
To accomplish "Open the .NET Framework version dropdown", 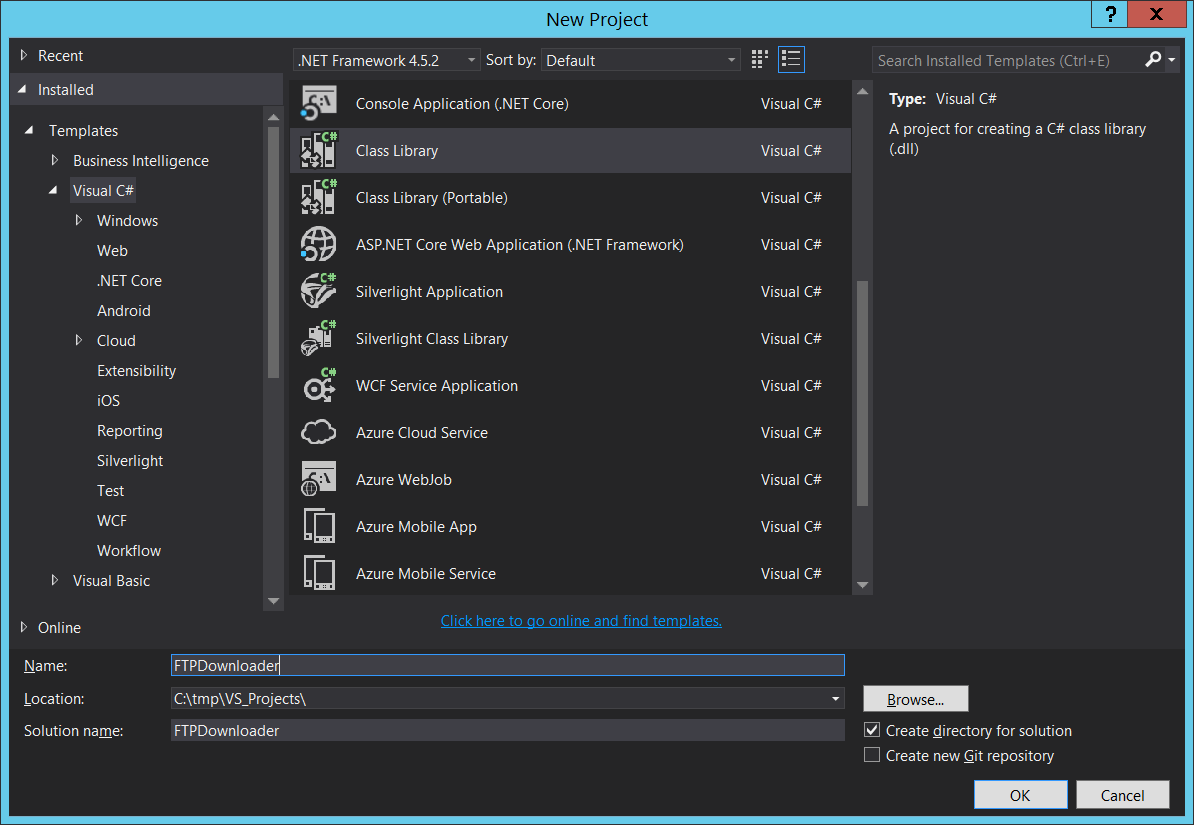I will [387, 60].
